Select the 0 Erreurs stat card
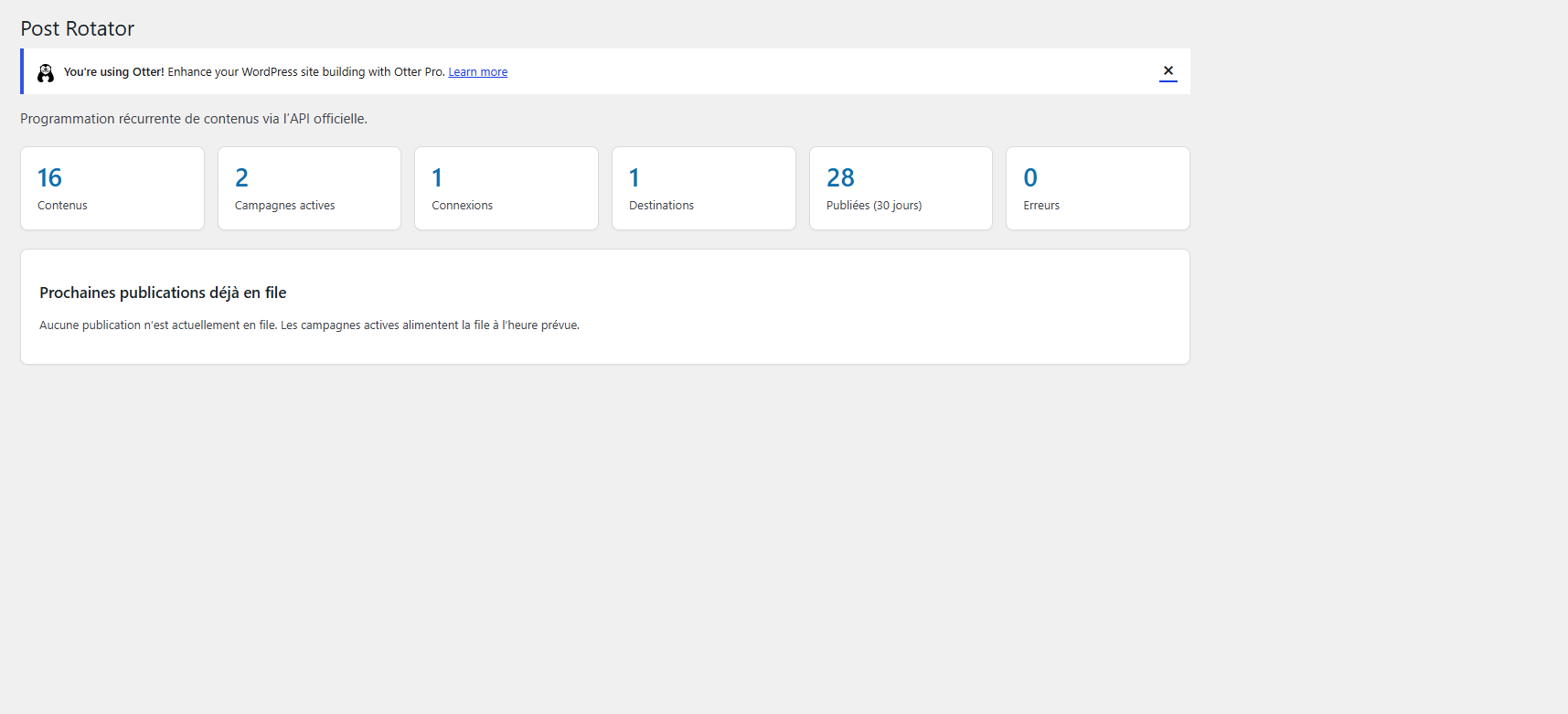The image size is (1568, 714). [x=1098, y=188]
